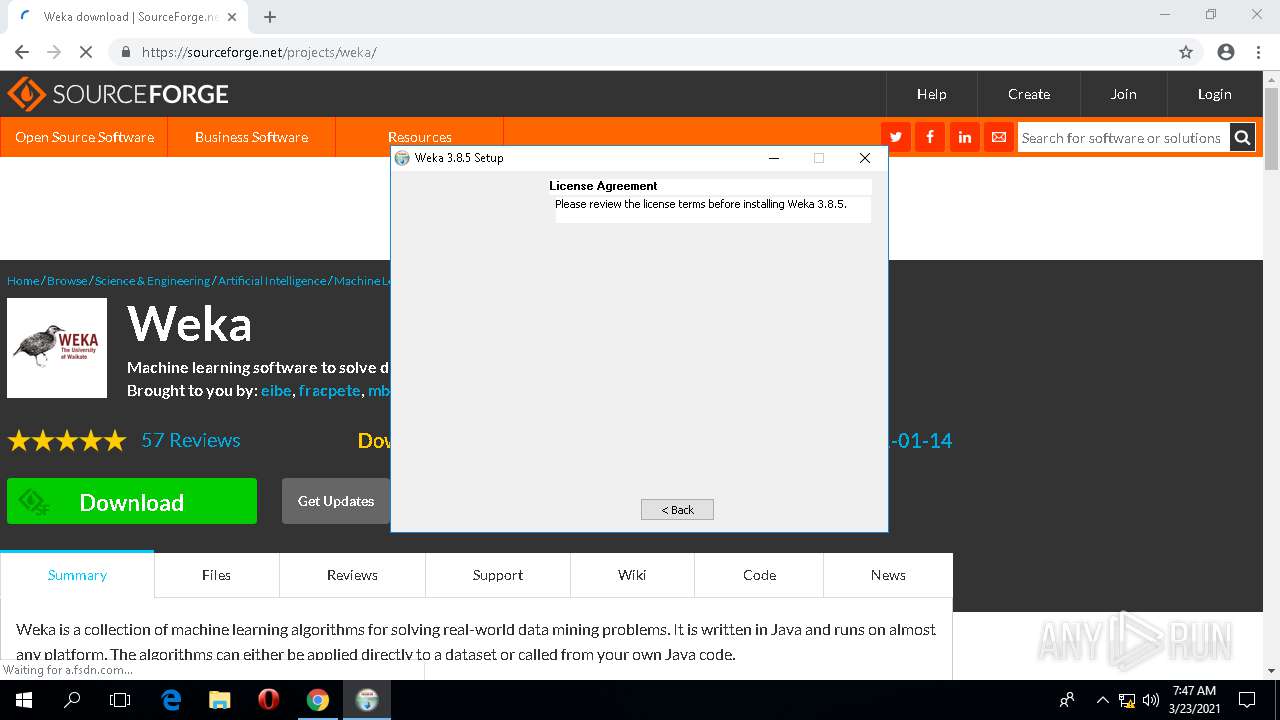Viewport: 1280px width, 720px height.
Task: Click Artificial Intelligence breadcrumb
Action: pos(272,281)
